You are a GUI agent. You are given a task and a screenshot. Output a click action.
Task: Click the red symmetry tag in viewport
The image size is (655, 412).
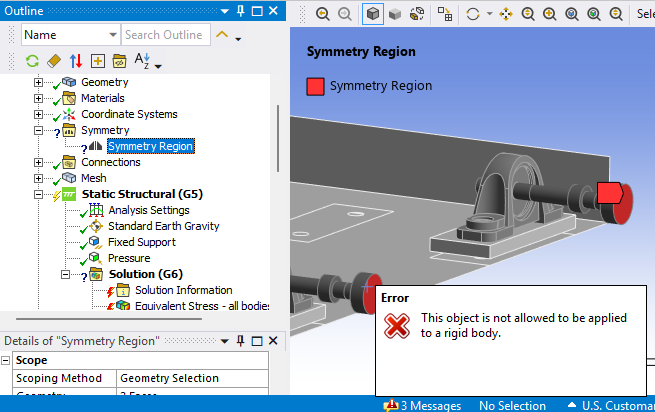pyautogui.click(x=610, y=193)
